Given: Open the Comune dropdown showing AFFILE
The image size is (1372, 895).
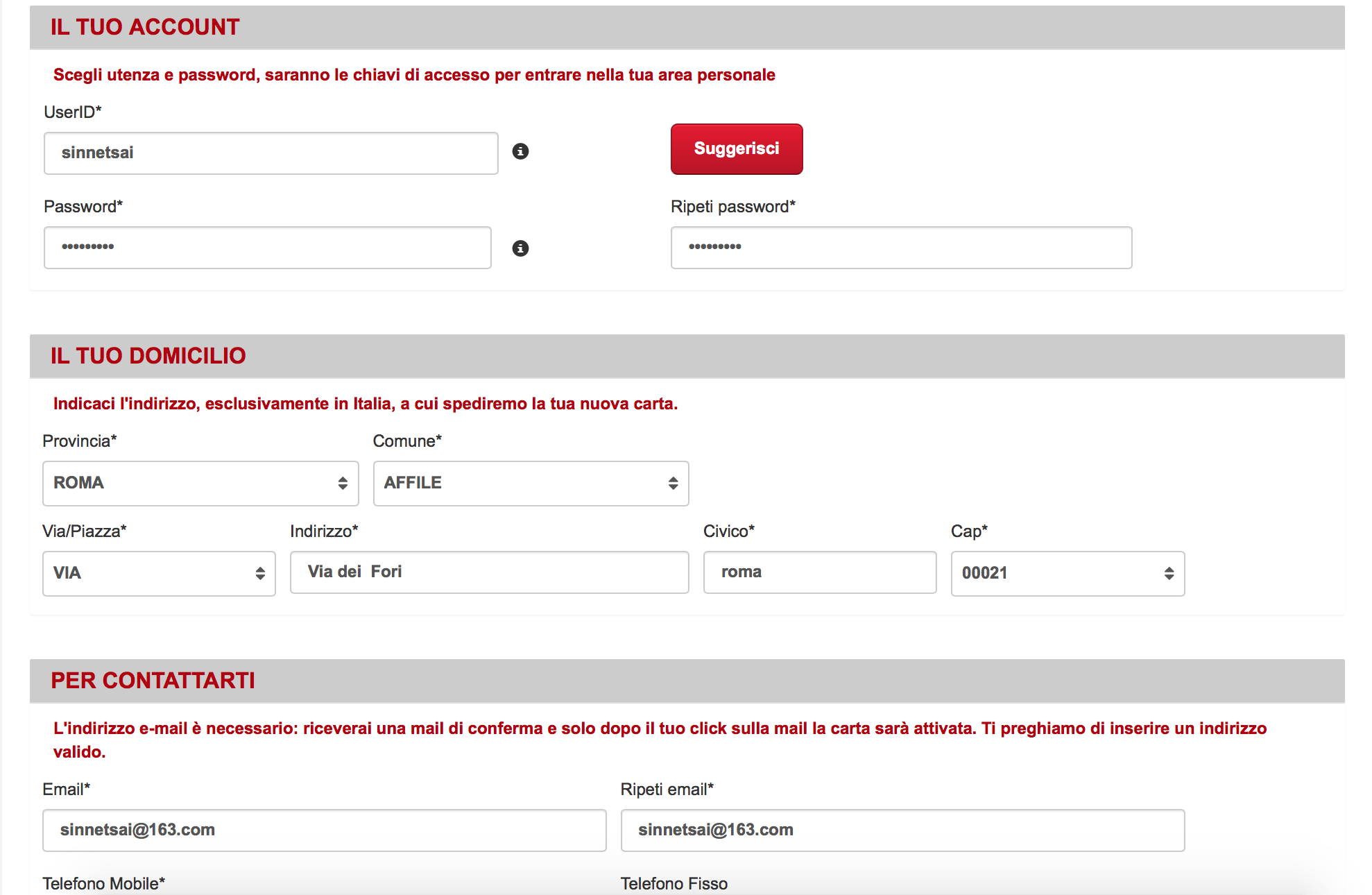Looking at the screenshot, I should coord(531,484).
